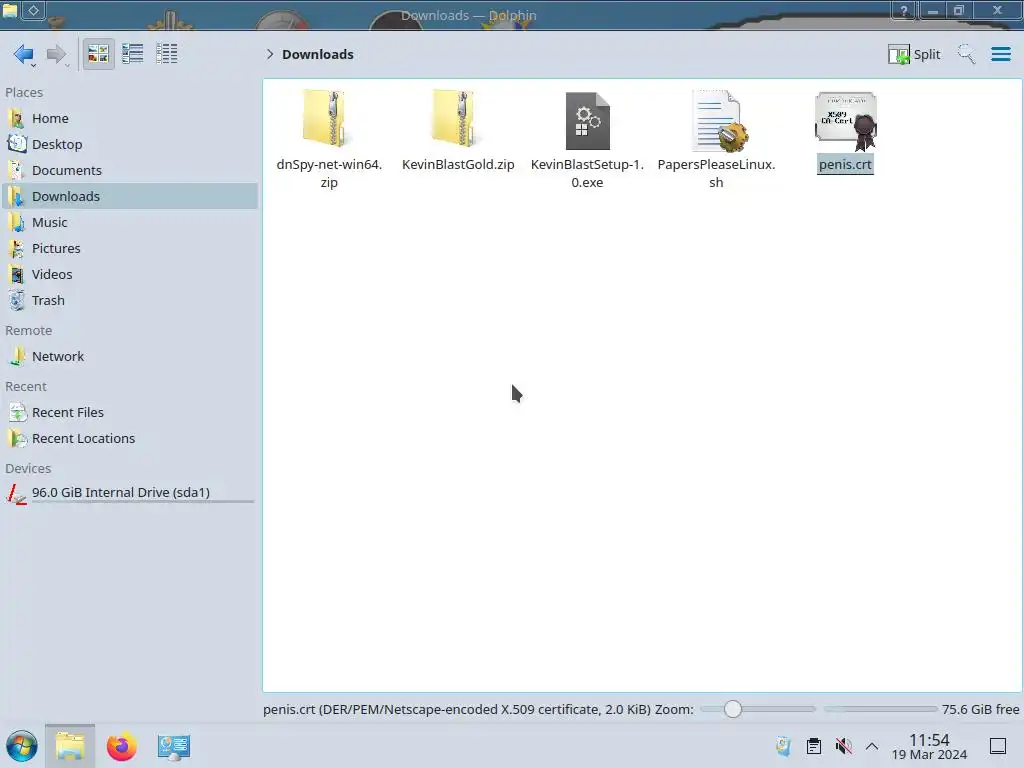Screen dimensions: 1024x768
Task: Open Recent Locations entry
Action: click(x=130, y=439)
